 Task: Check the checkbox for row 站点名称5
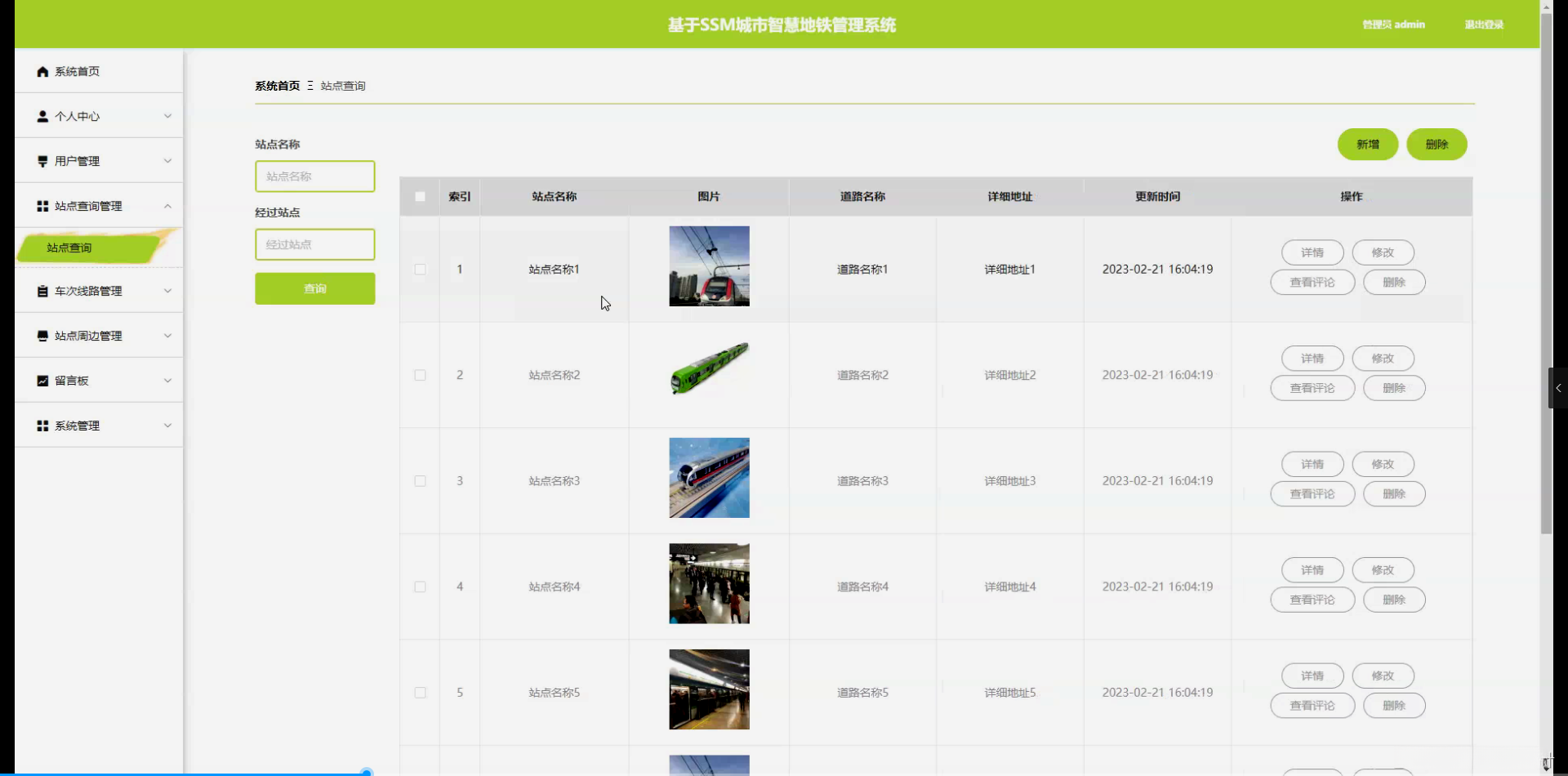(420, 693)
